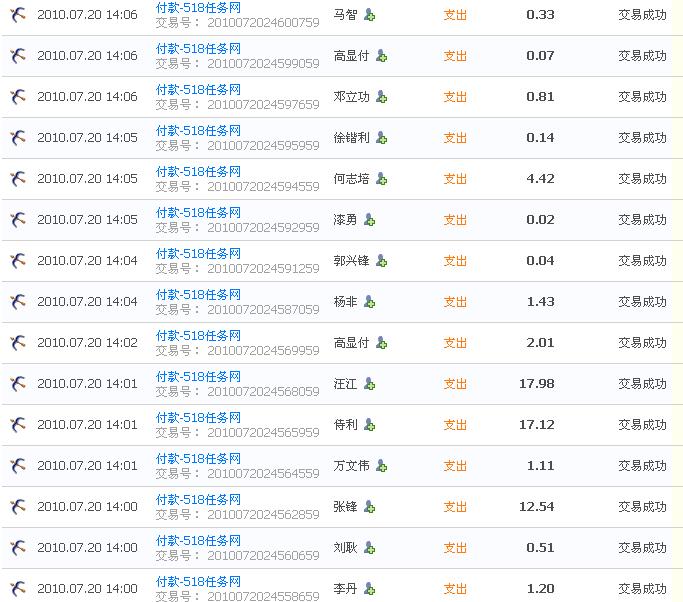Click transaction type icon in 4.42 payment row

coord(18,179)
